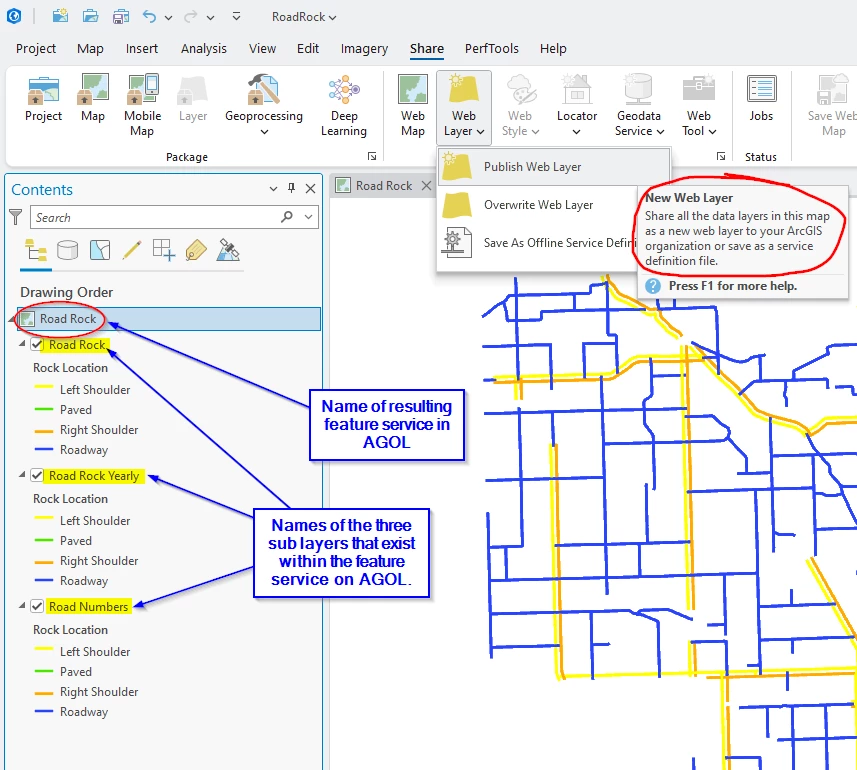The image size is (857, 770).
Task: Open the Contents search options dropdown
Action: coord(309,217)
